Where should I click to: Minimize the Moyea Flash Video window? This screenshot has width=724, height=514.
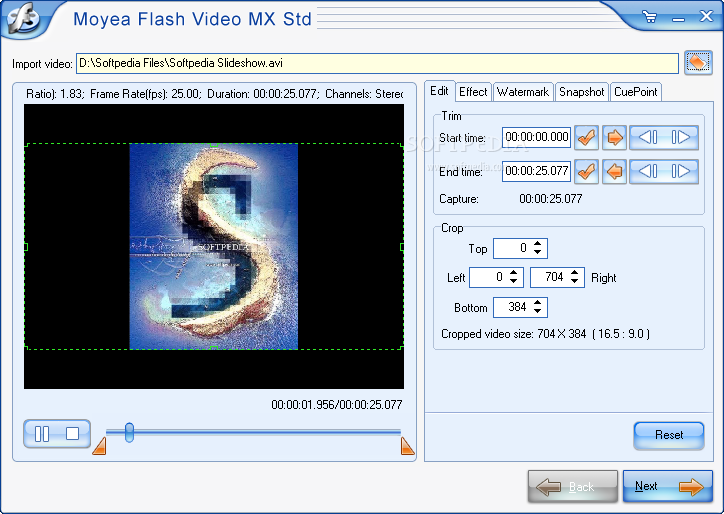point(678,19)
